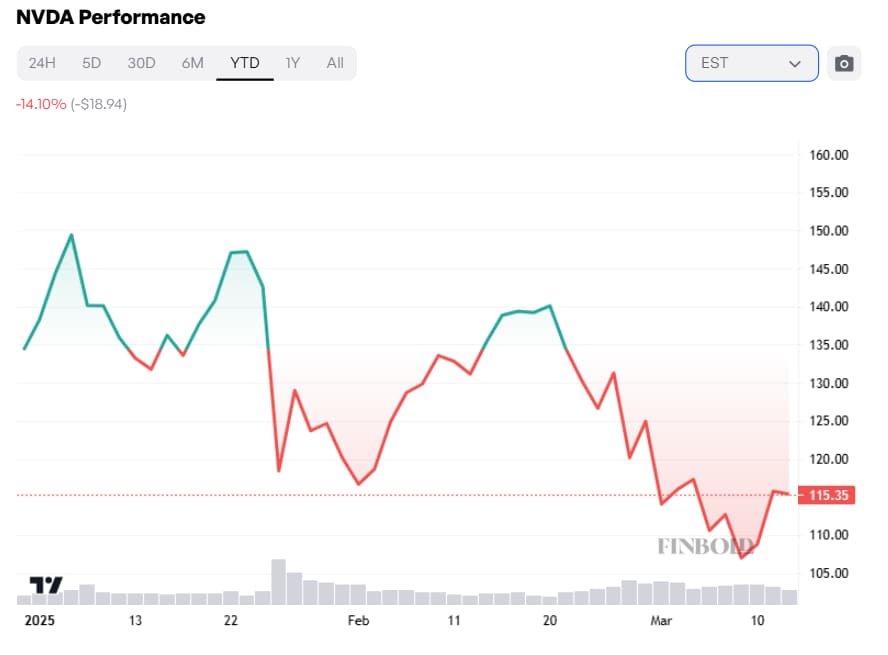This screenshot has height=655, width=888.
Task: Switch to the 1Y range tab
Action: (x=292, y=63)
